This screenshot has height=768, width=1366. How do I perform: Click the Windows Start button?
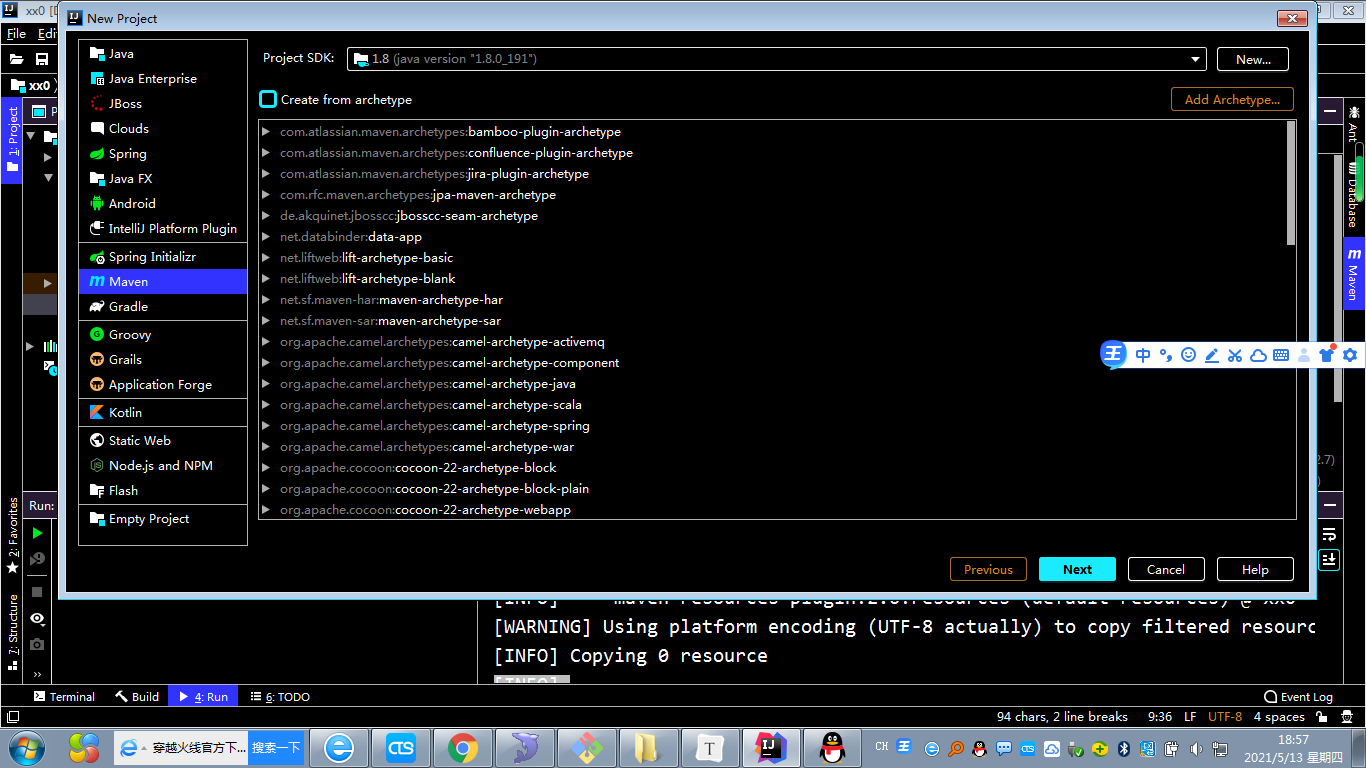click(x=27, y=747)
